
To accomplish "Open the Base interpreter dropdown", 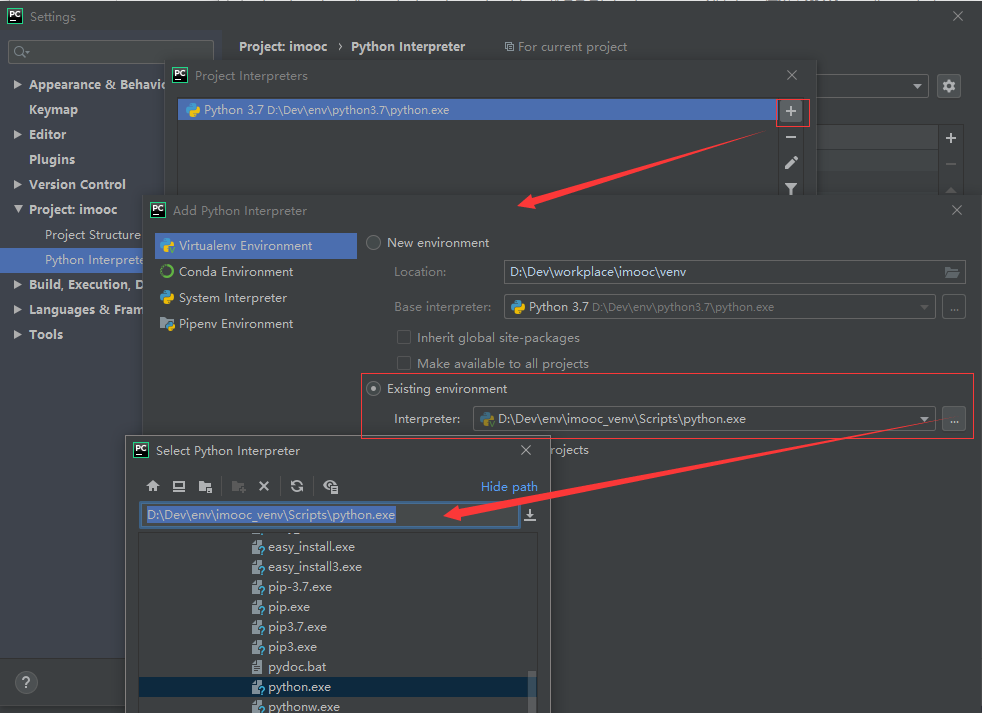I will click(x=924, y=307).
